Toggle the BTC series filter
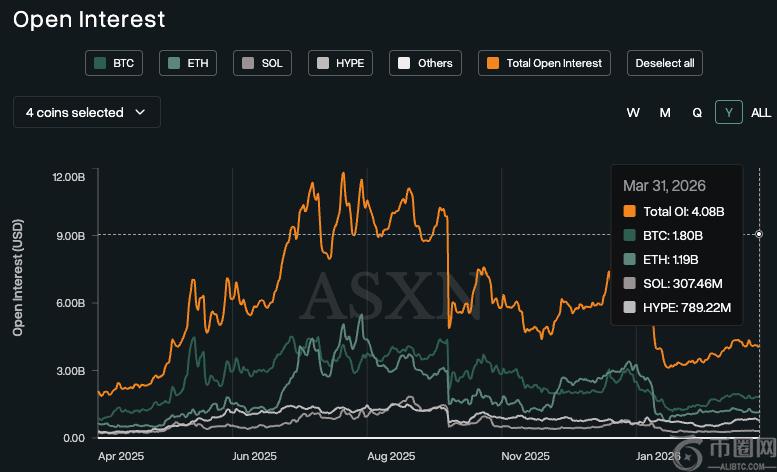The width and height of the screenshot is (777, 472). coord(114,63)
